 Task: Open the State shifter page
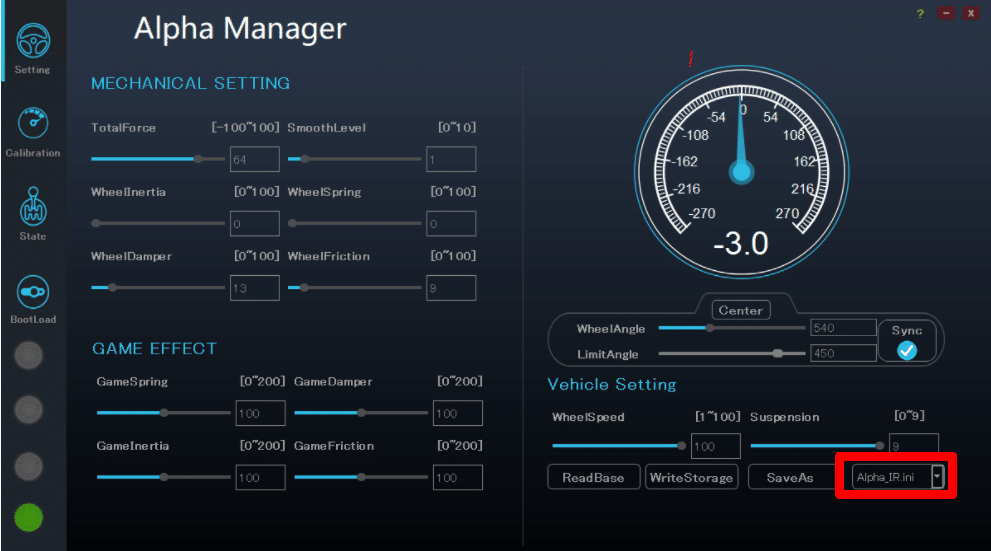(x=33, y=214)
